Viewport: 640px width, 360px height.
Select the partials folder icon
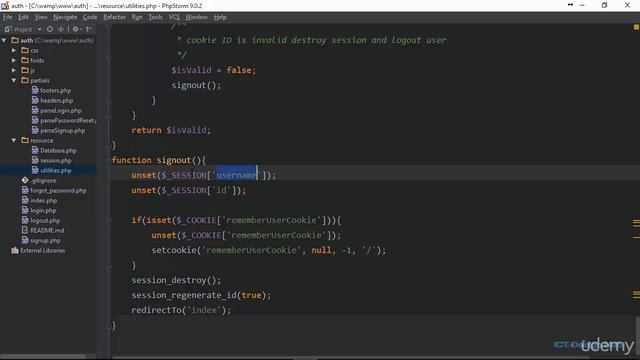(25, 80)
